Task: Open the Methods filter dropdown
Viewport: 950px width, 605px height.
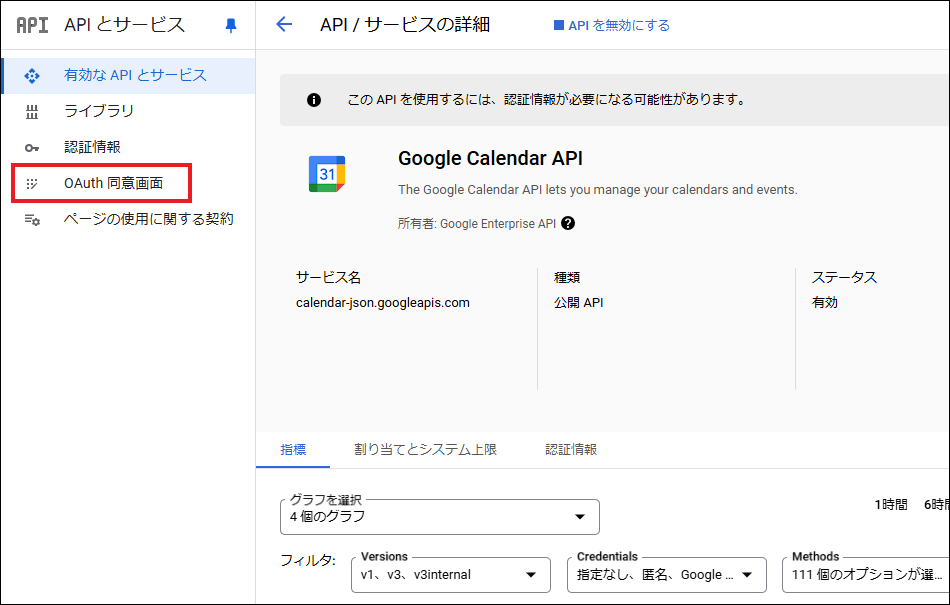Action: click(866, 574)
